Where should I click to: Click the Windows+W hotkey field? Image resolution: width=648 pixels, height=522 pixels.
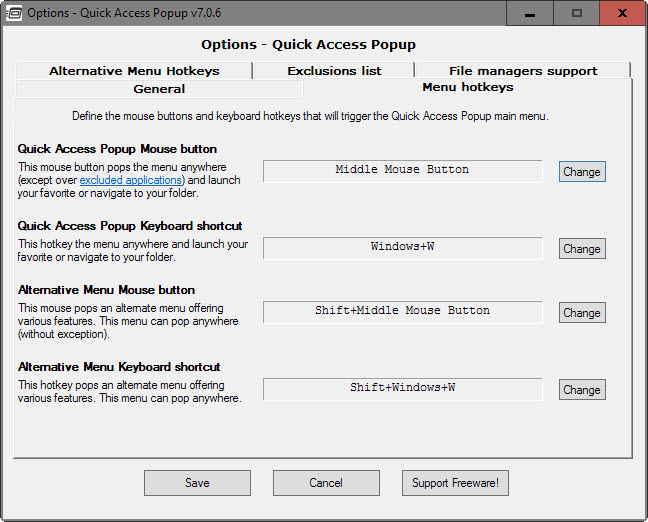click(x=403, y=248)
